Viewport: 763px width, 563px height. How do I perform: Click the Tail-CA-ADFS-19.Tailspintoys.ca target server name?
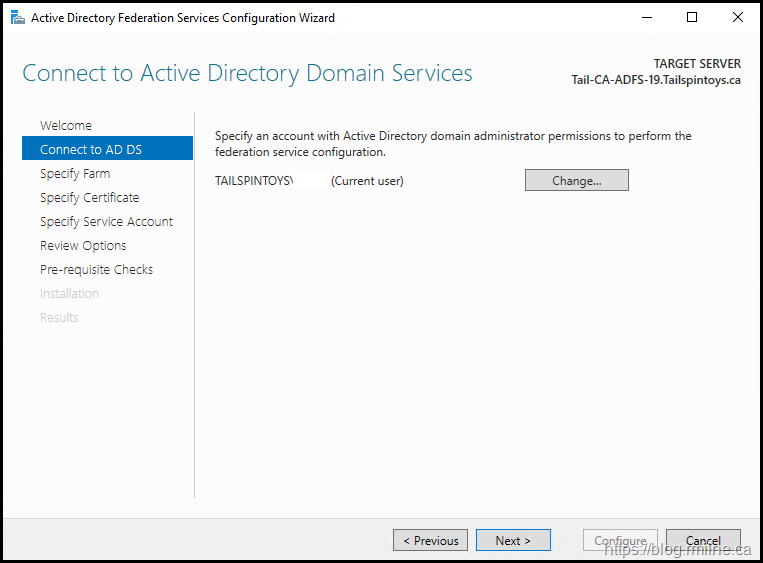pyautogui.click(x=656, y=80)
